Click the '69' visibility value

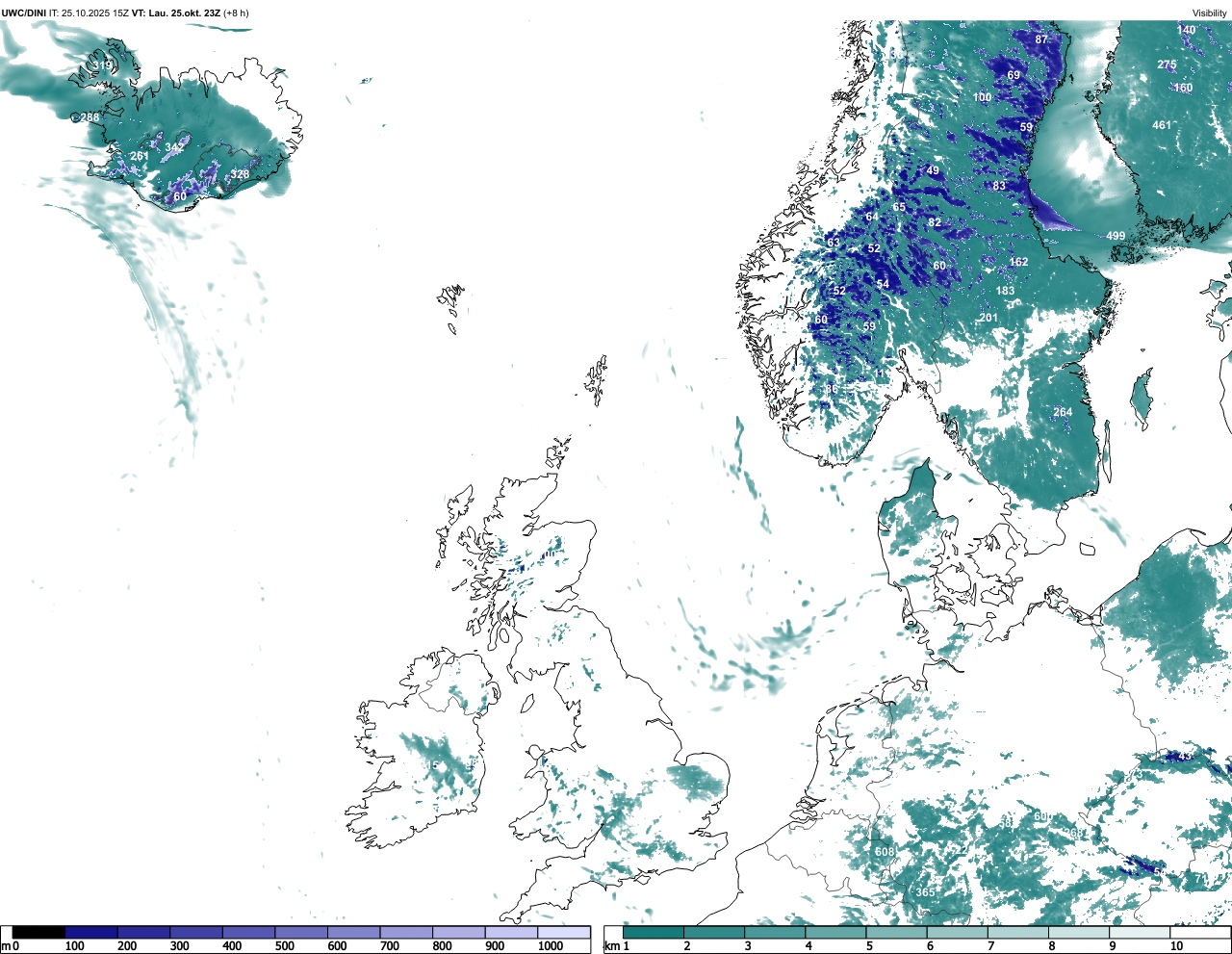tap(1014, 75)
